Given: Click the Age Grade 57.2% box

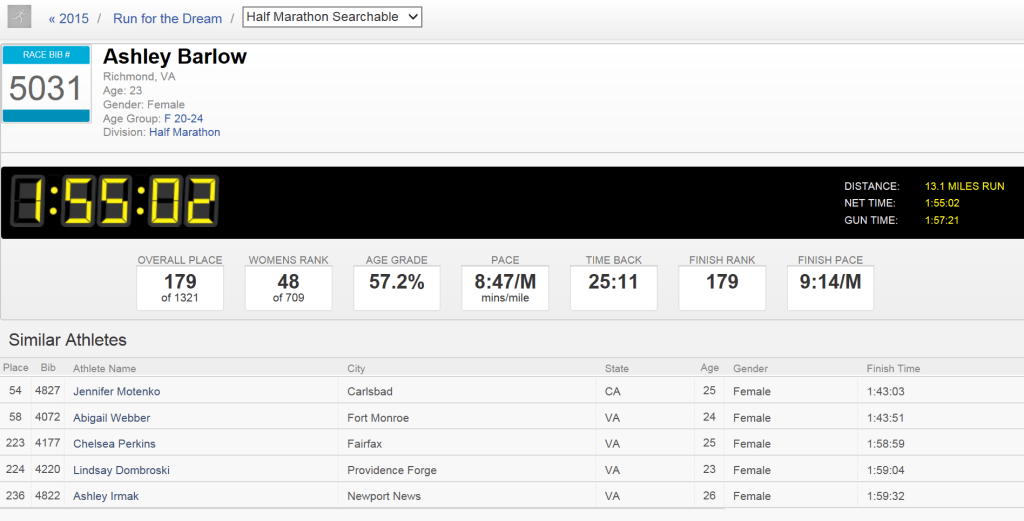Looking at the screenshot, I should [397, 288].
